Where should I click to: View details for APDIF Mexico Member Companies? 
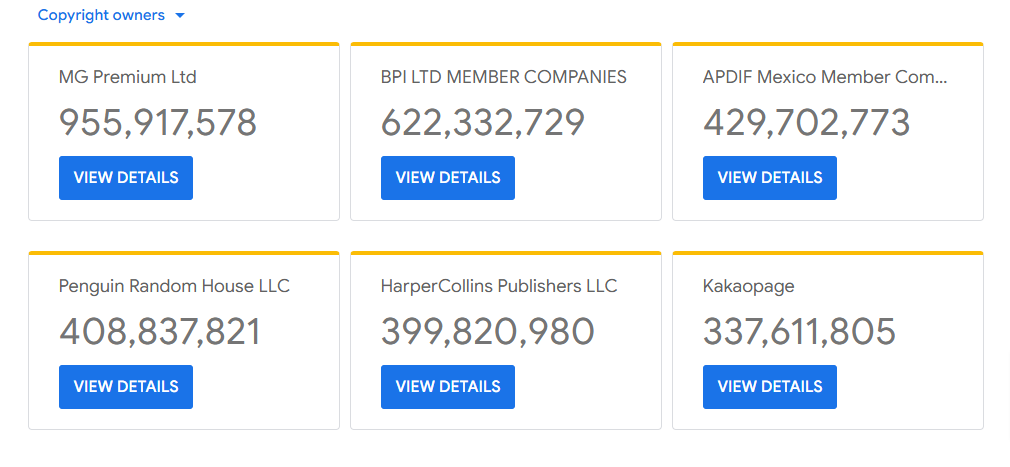770,178
